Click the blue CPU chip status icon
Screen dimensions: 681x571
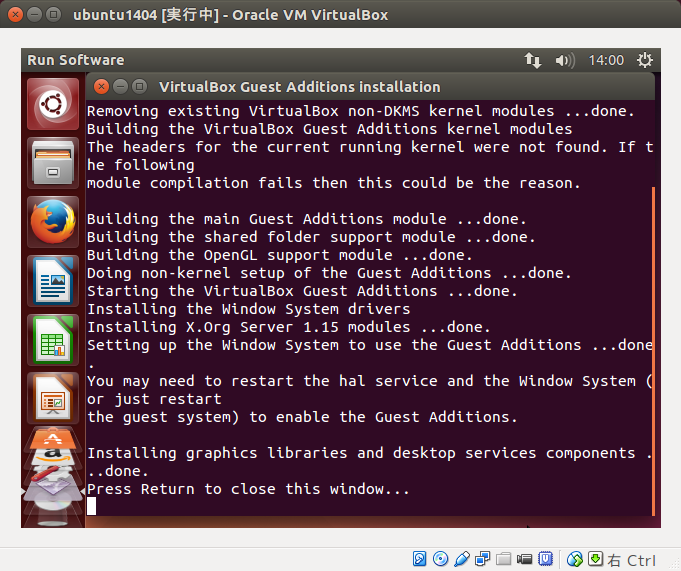pyautogui.click(x=545, y=558)
